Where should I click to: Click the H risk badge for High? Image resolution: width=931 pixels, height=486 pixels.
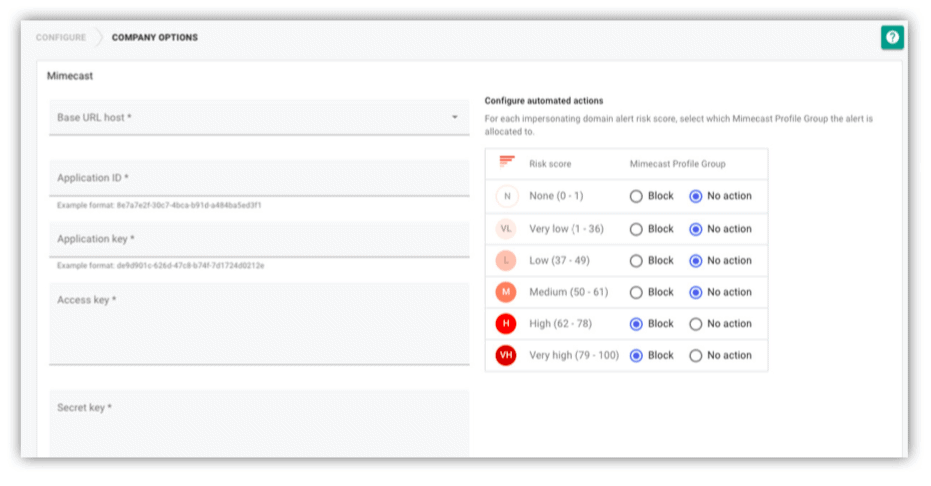[x=506, y=323]
